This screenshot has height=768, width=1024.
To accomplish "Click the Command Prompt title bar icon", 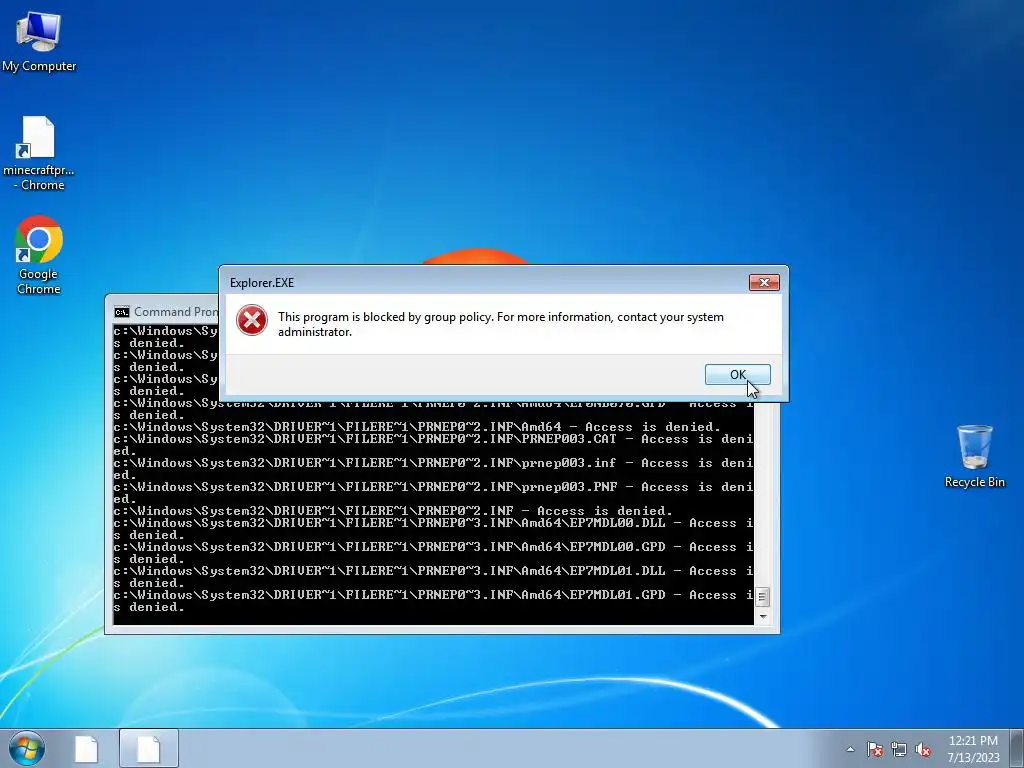I will point(121,312).
